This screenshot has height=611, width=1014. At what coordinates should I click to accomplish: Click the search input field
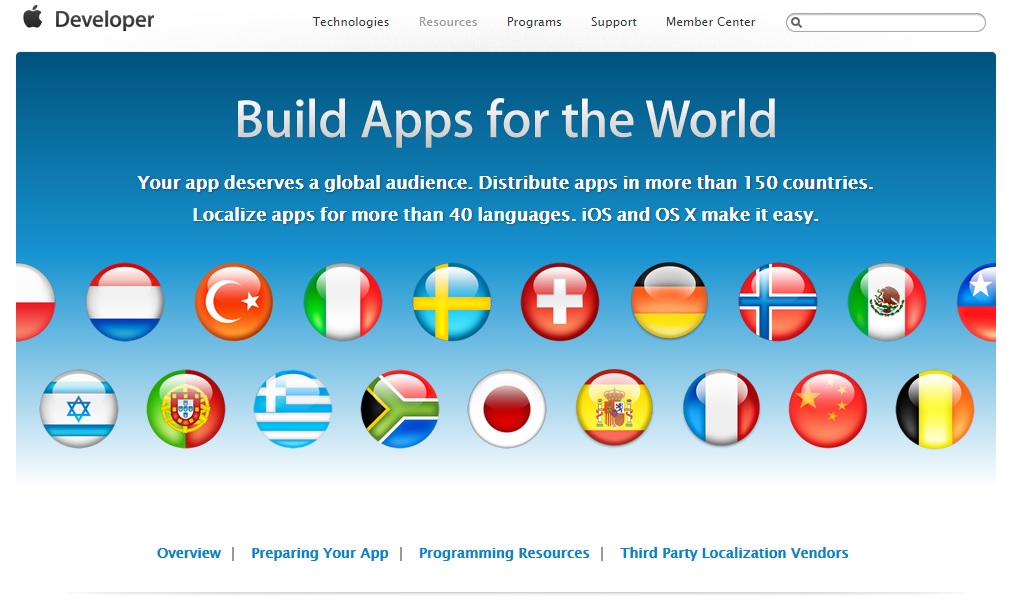tap(893, 22)
